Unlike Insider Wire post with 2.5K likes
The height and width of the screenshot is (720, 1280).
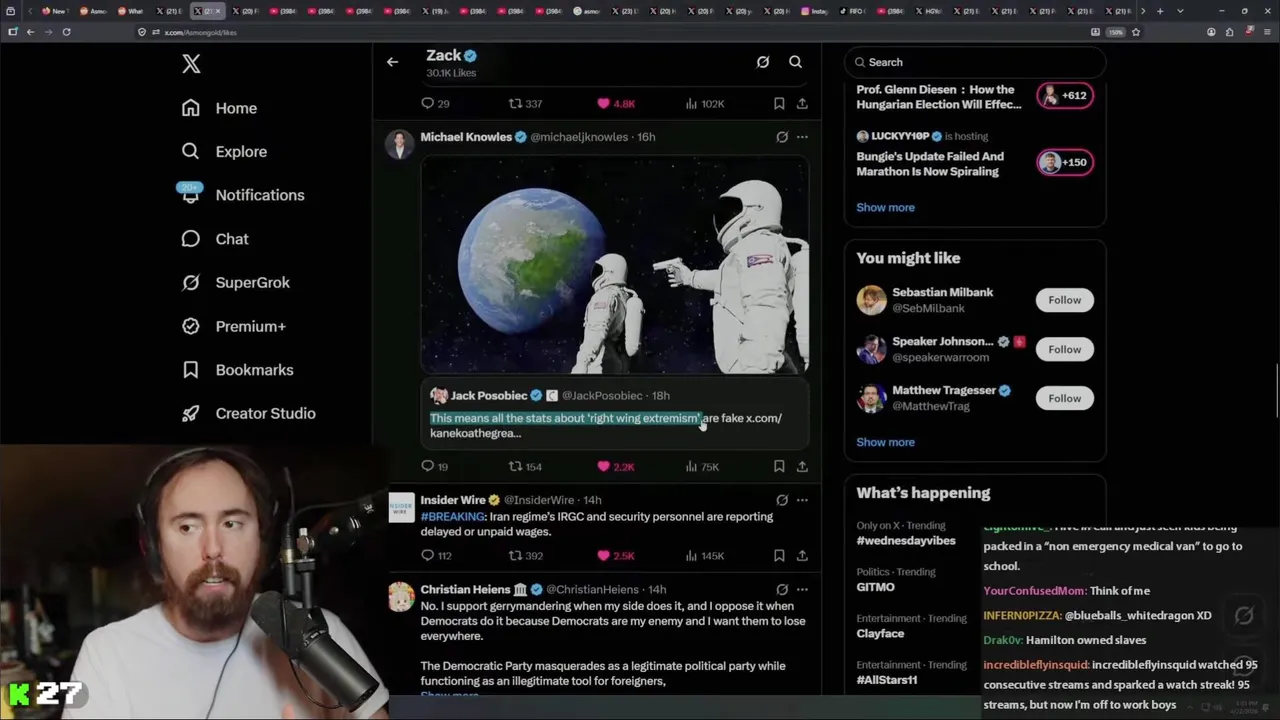coord(615,555)
